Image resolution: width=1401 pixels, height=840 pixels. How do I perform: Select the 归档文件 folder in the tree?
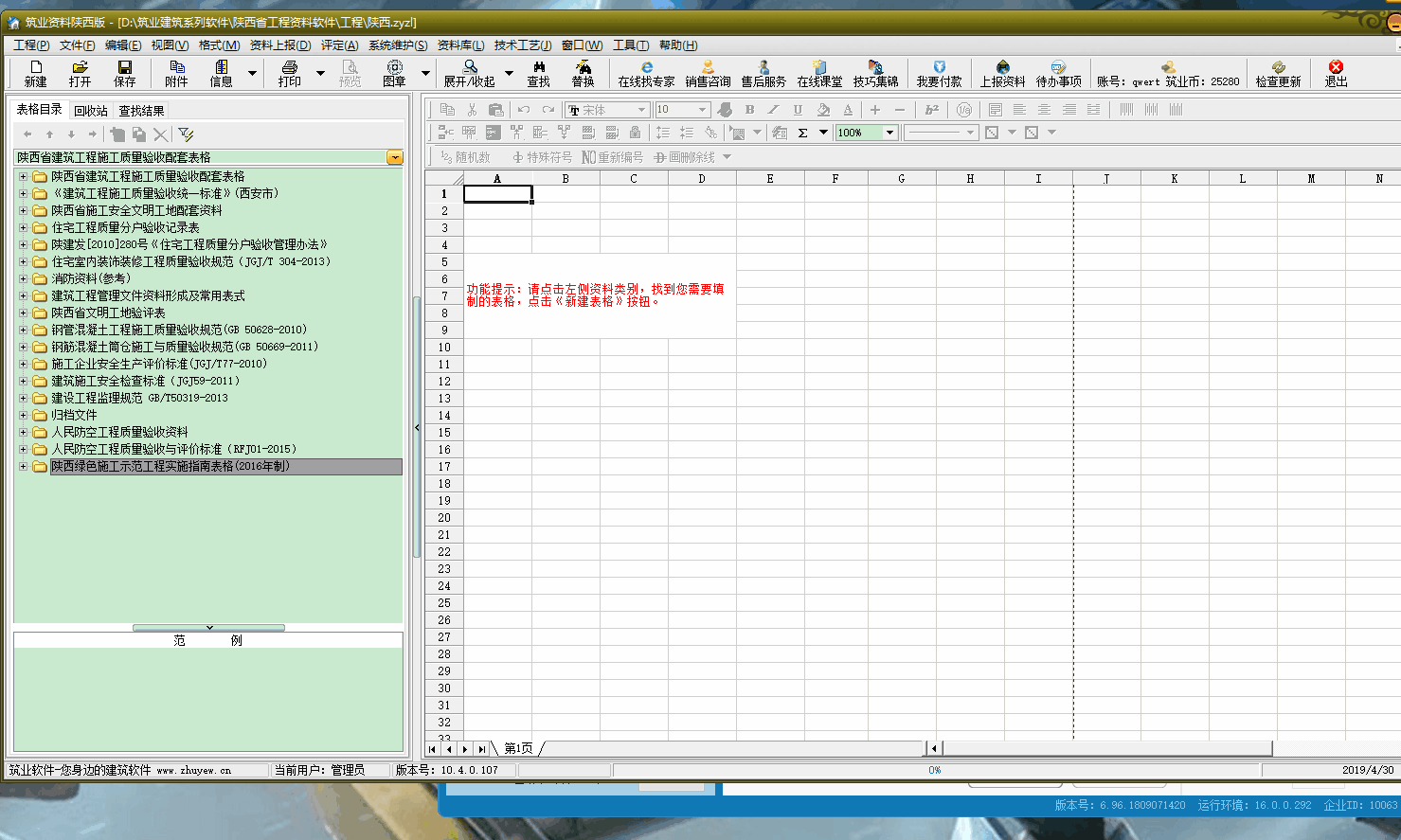tap(74, 415)
